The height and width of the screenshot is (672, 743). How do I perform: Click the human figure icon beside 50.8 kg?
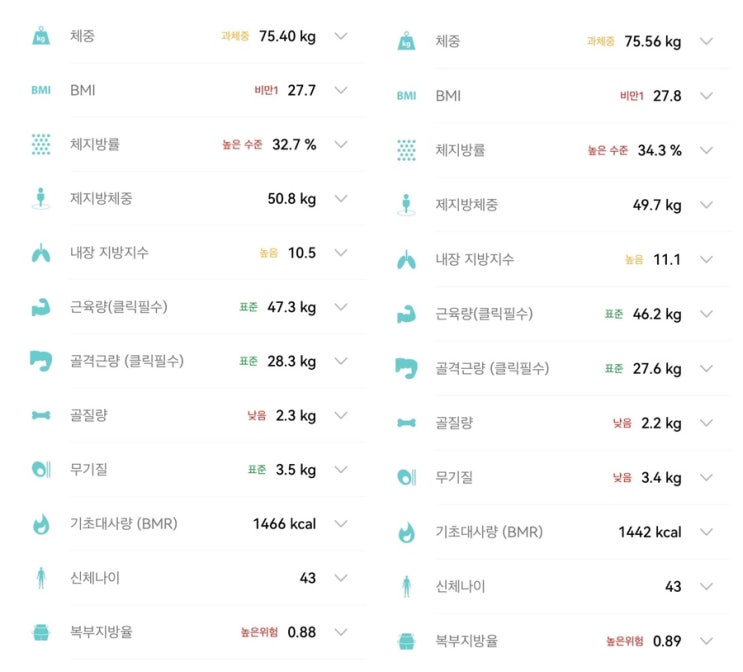pyautogui.click(x=41, y=199)
